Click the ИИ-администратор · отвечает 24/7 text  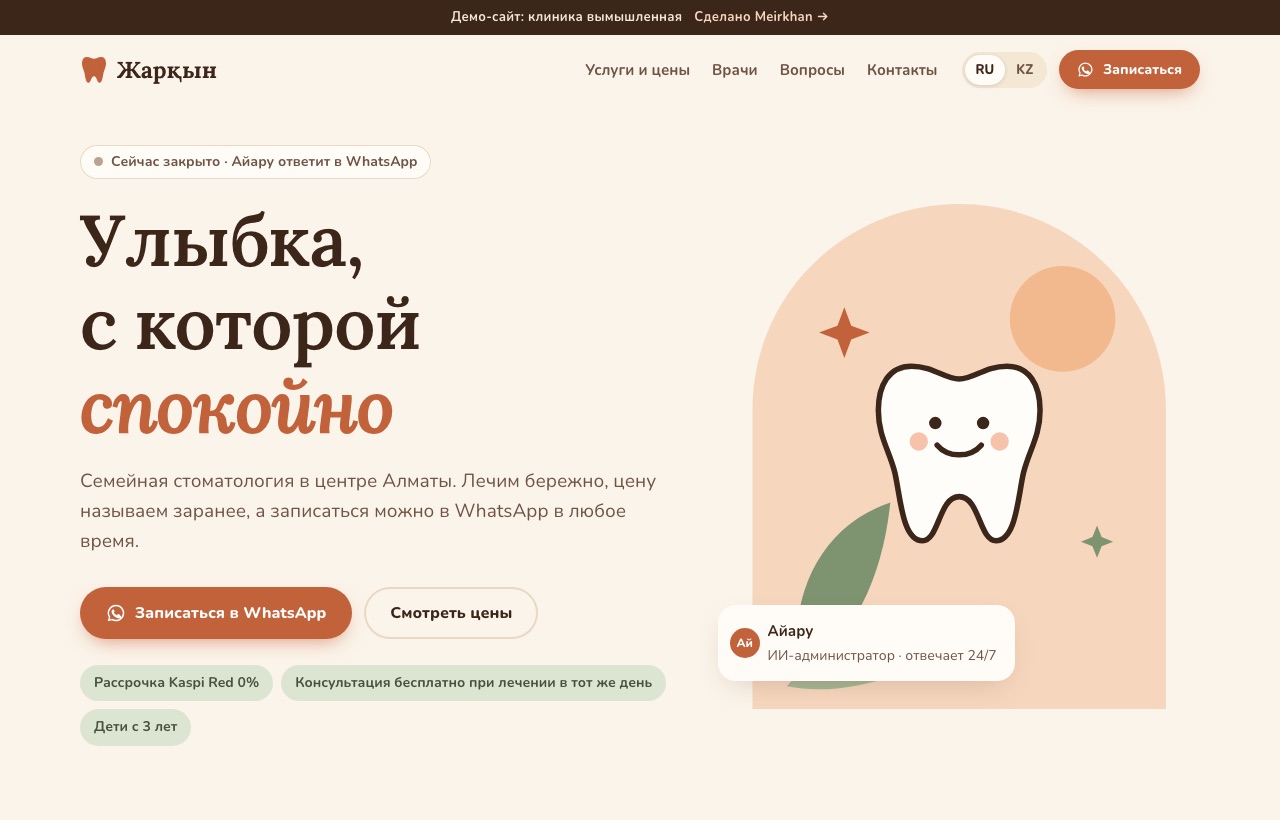click(x=882, y=656)
